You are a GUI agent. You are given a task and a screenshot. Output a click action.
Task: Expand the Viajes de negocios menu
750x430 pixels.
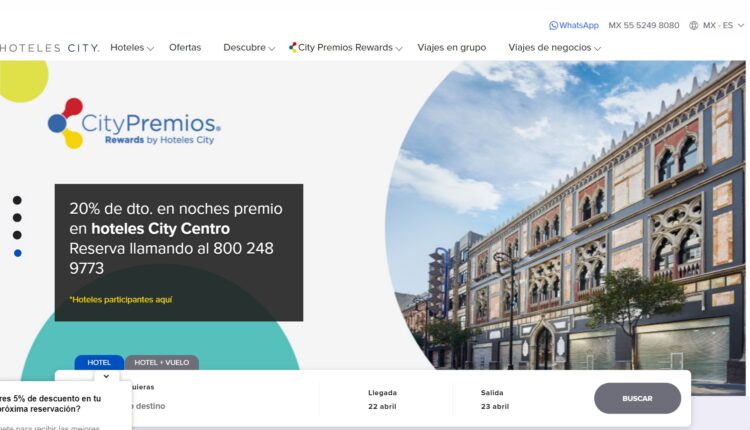click(554, 48)
